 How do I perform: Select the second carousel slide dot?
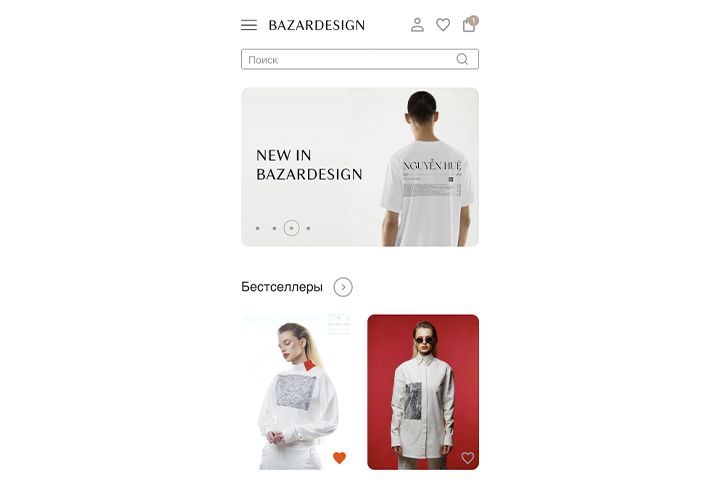[274, 228]
